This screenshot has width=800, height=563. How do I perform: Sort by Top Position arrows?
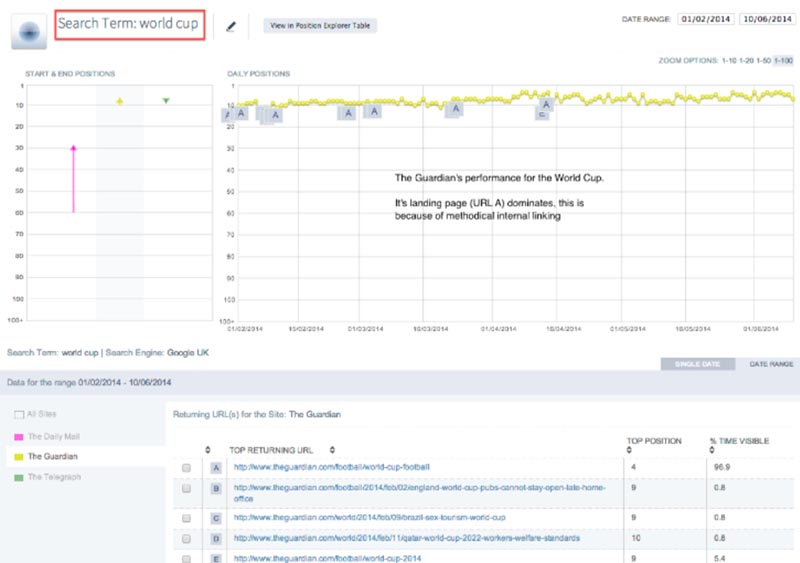[629, 450]
